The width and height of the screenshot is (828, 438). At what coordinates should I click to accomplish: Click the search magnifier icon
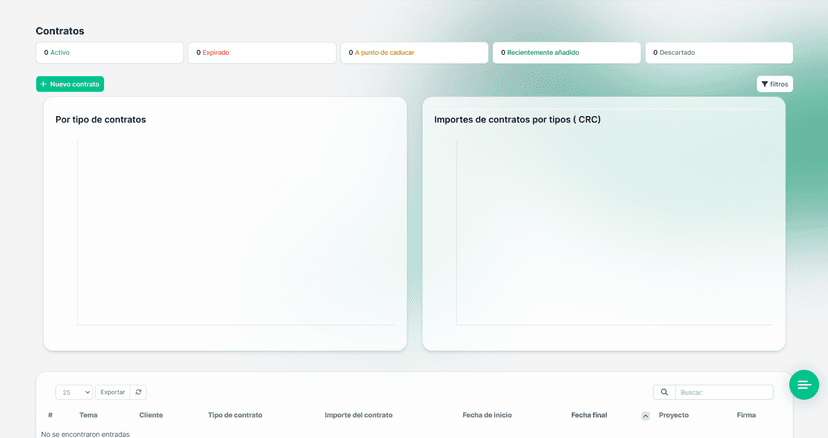coord(664,392)
